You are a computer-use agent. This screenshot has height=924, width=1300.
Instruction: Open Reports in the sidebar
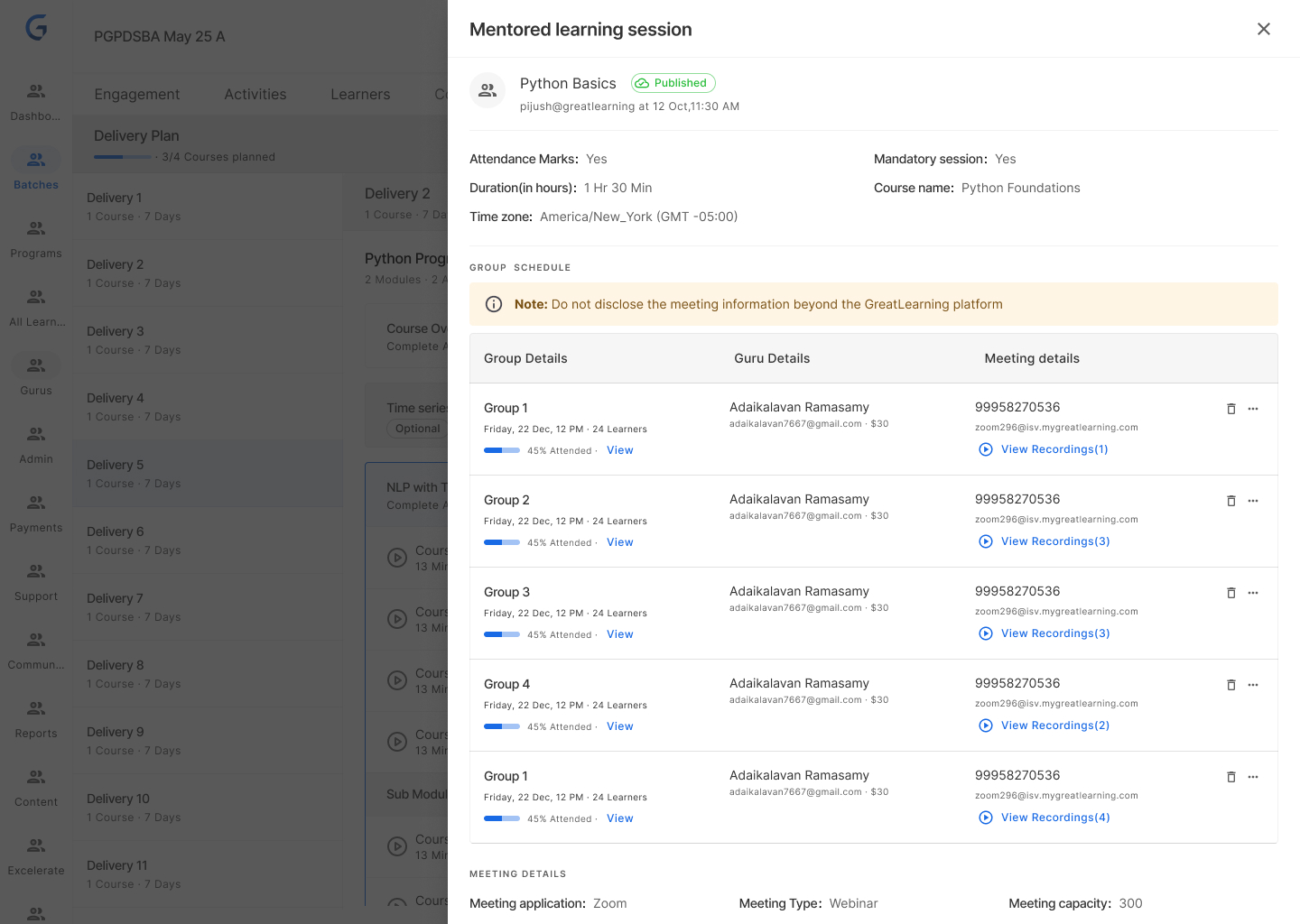pos(36,718)
